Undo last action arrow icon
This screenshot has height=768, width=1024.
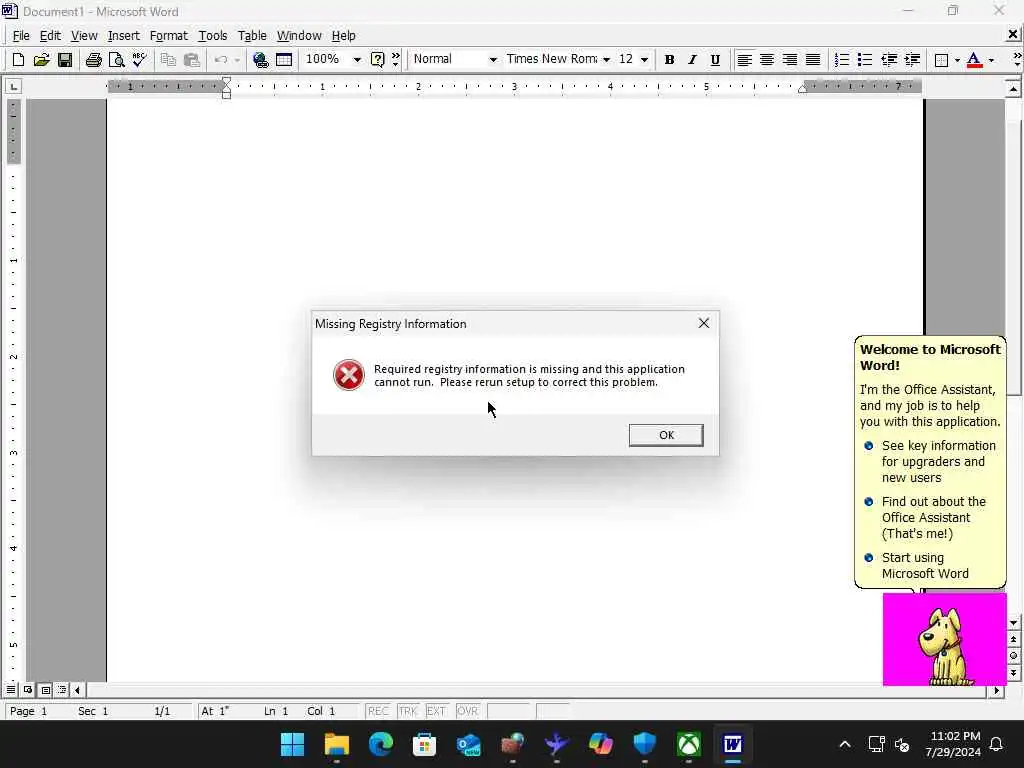pyautogui.click(x=221, y=60)
